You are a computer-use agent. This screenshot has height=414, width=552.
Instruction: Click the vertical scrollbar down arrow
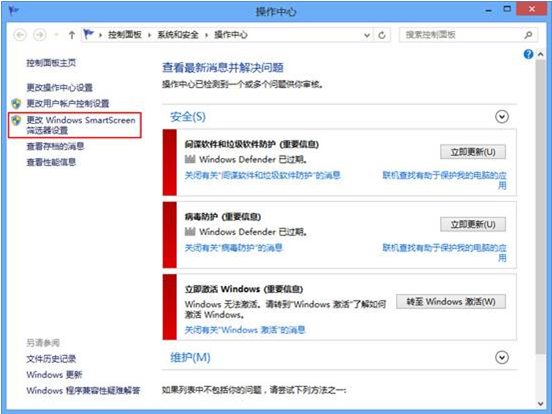point(541,404)
